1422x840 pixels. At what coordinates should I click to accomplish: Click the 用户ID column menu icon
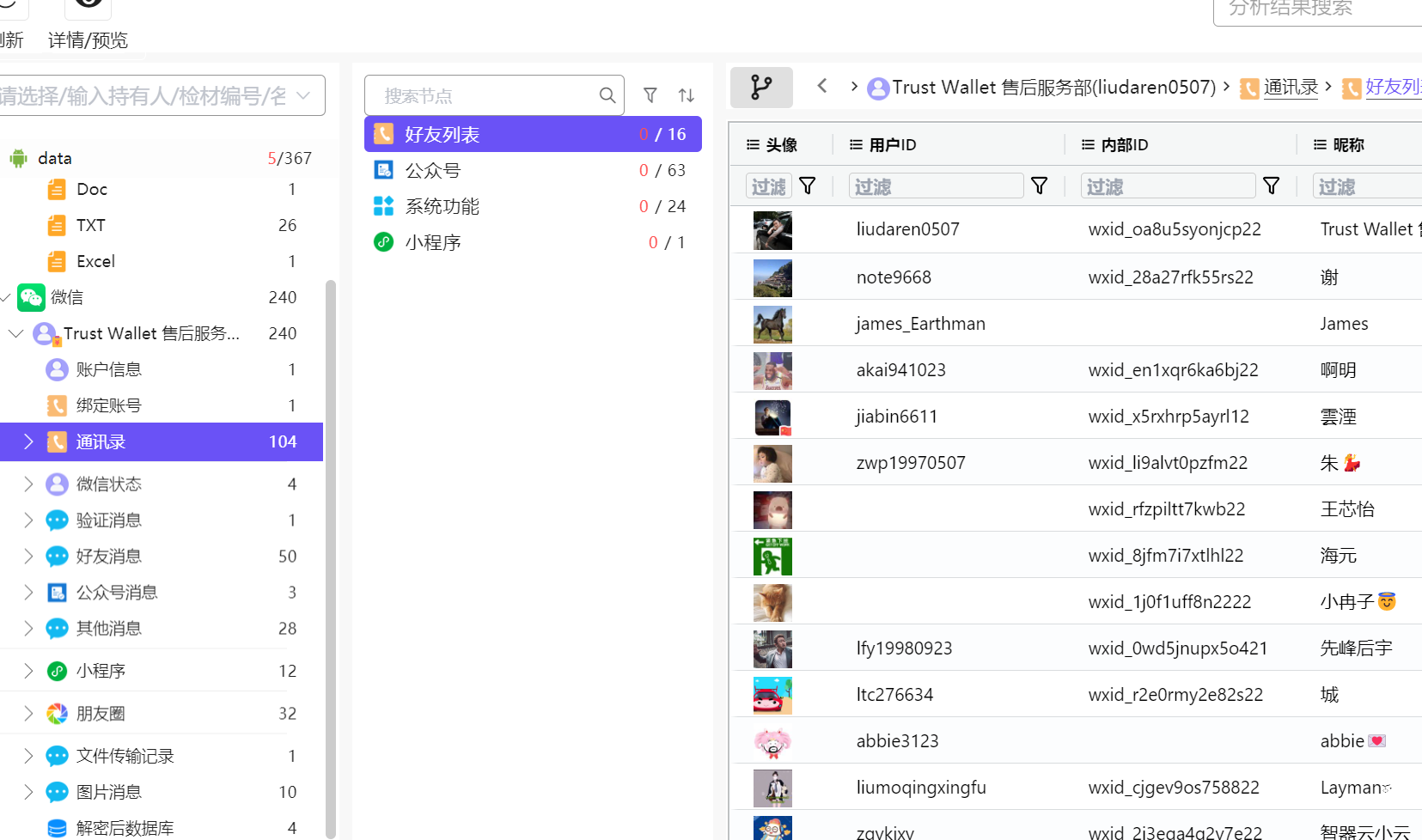point(856,144)
